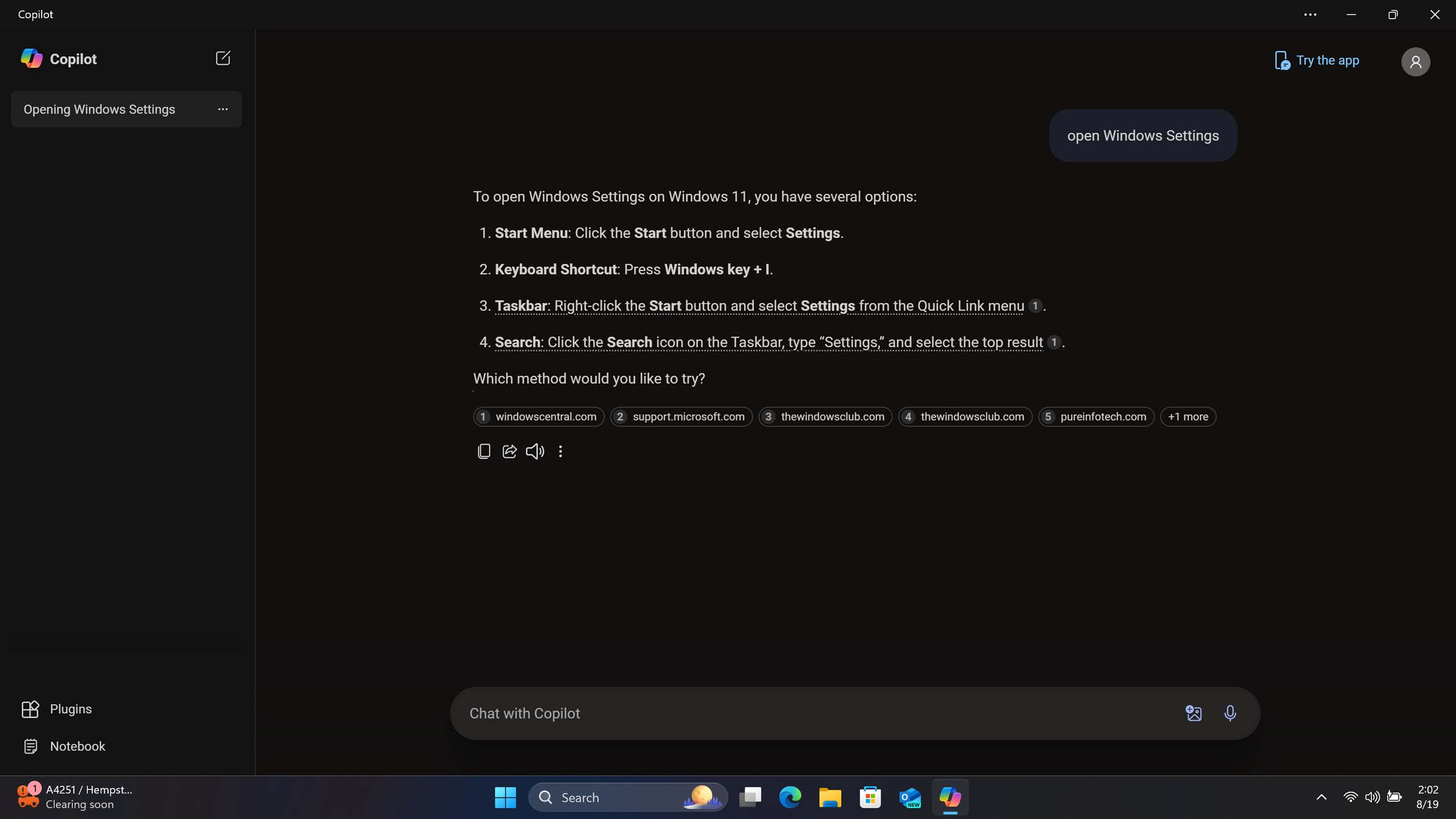1456x819 pixels.
Task: Click the +1 more sources button
Action: click(1188, 416)
